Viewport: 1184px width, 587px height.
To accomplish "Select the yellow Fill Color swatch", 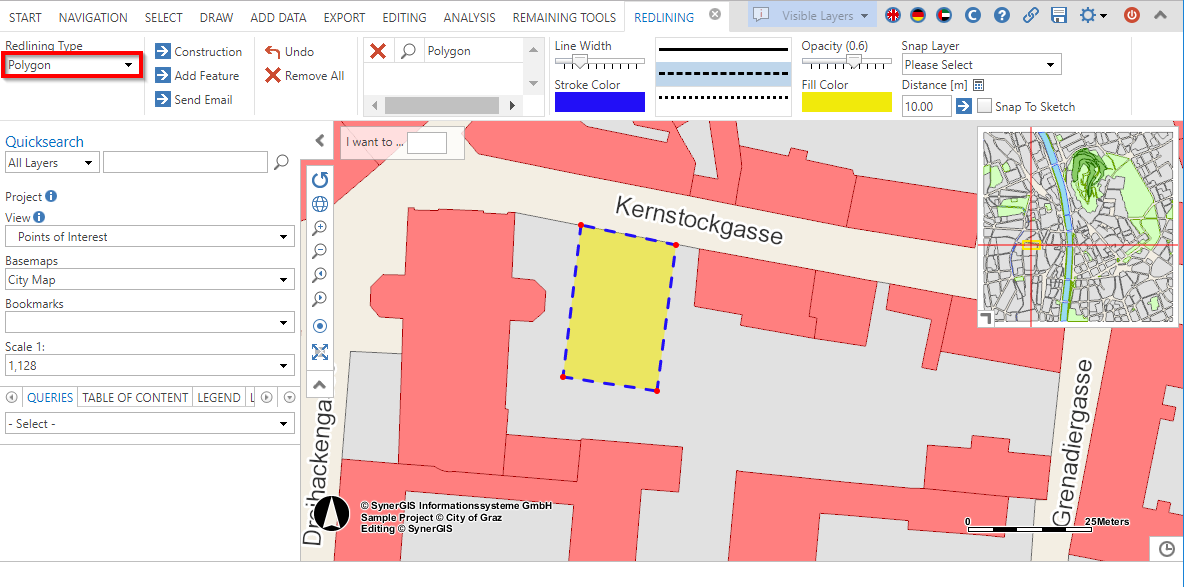I will [x=846, y=102].
